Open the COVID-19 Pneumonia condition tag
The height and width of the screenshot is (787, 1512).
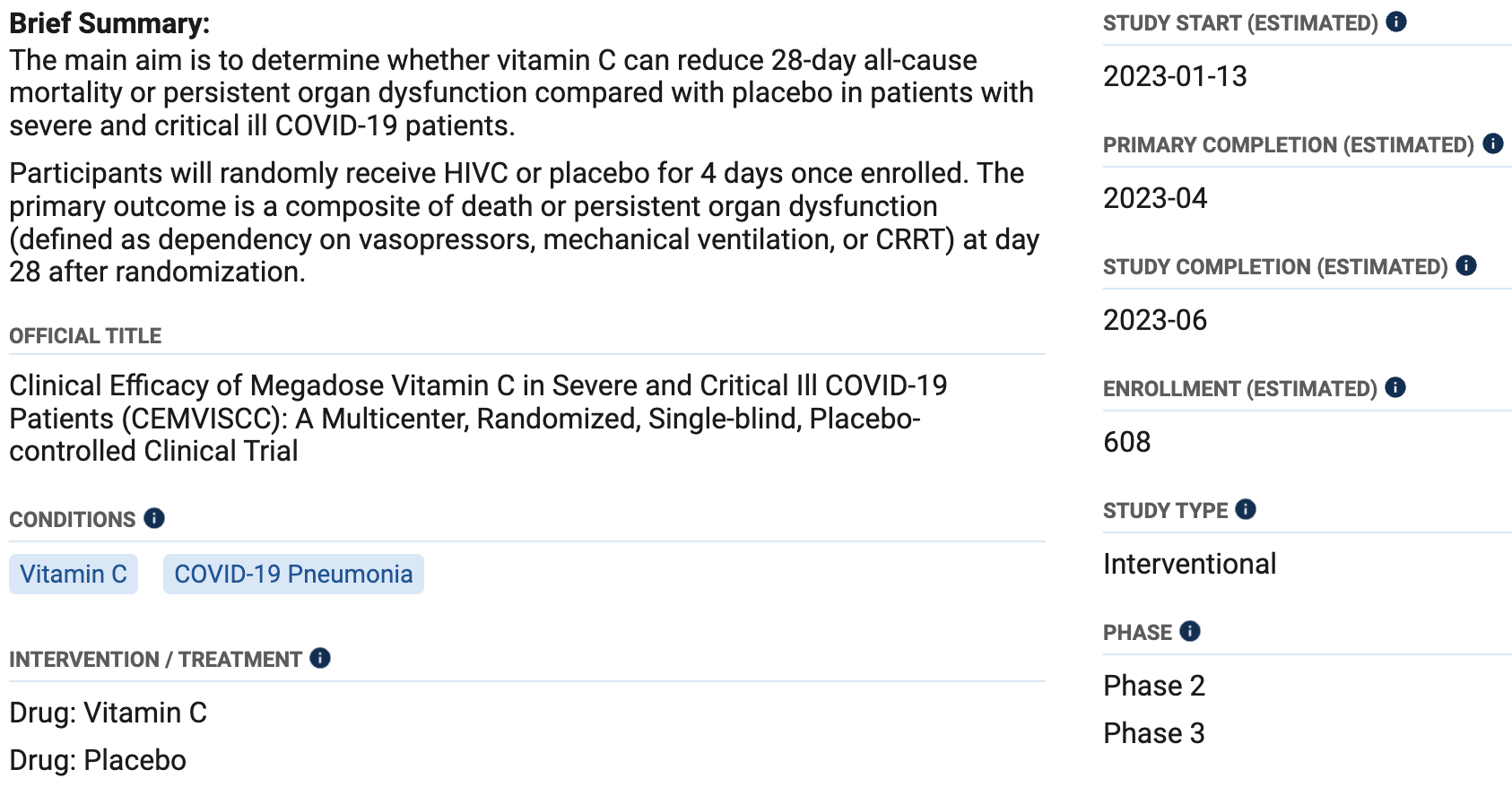[x=293, y=574]
